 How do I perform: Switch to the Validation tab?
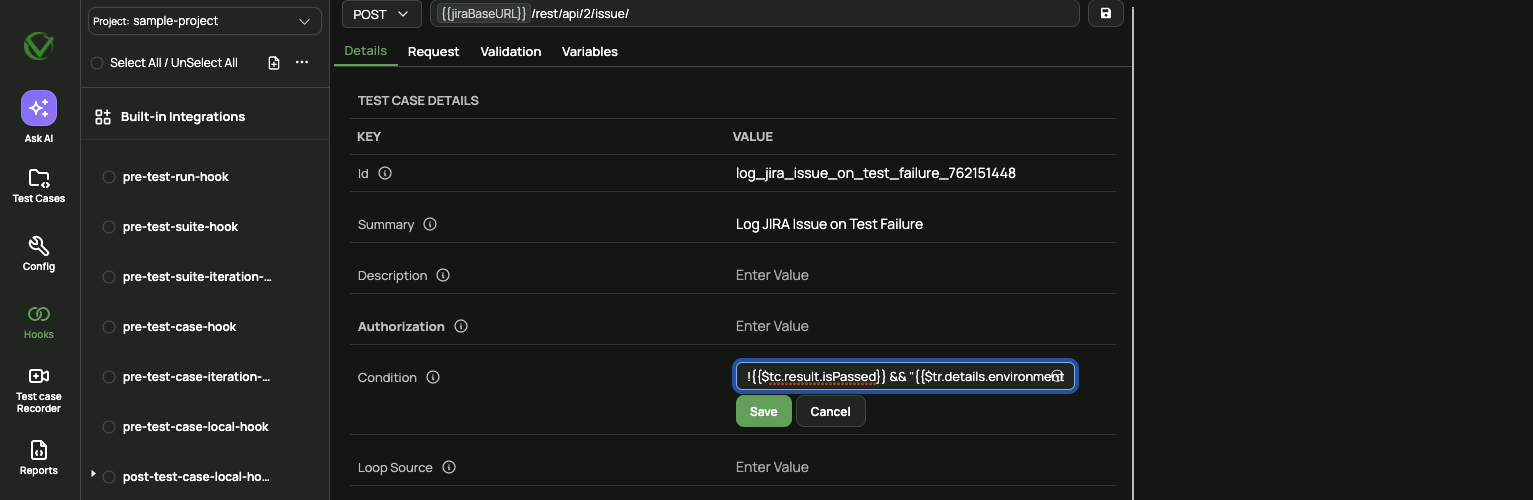[x=511, y=52]
